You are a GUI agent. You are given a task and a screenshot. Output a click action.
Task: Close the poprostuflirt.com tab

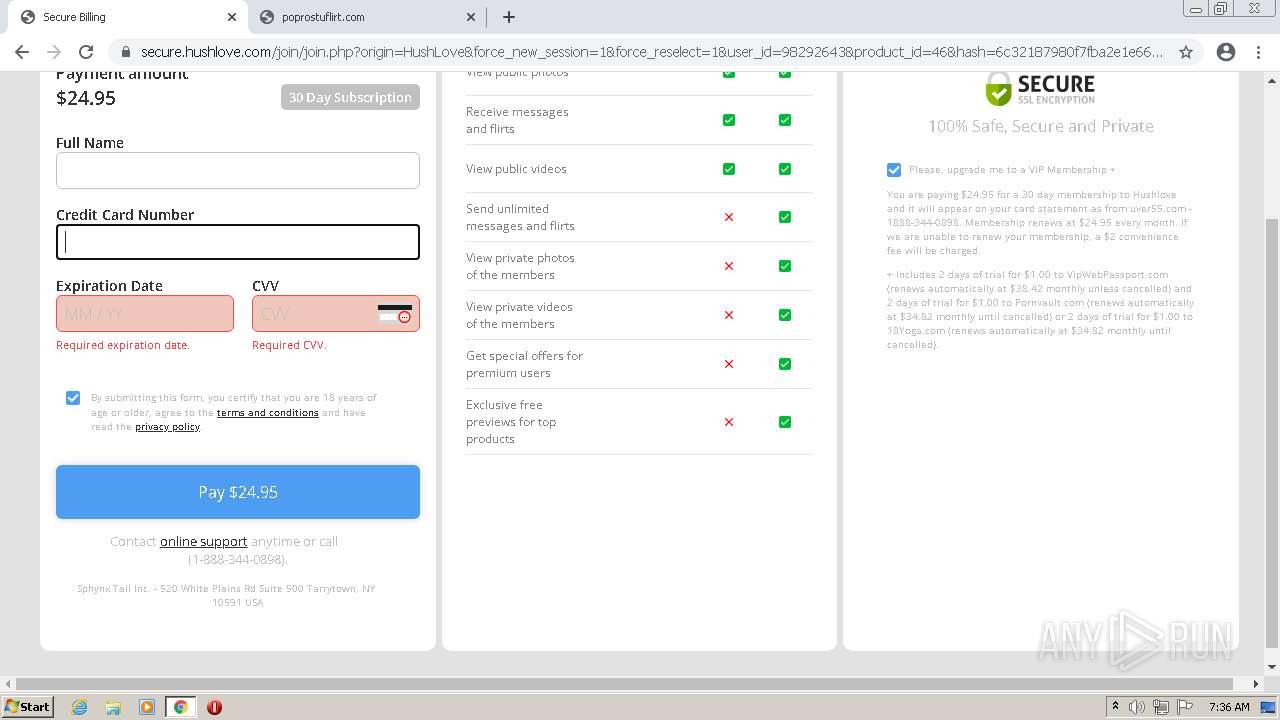472,17
